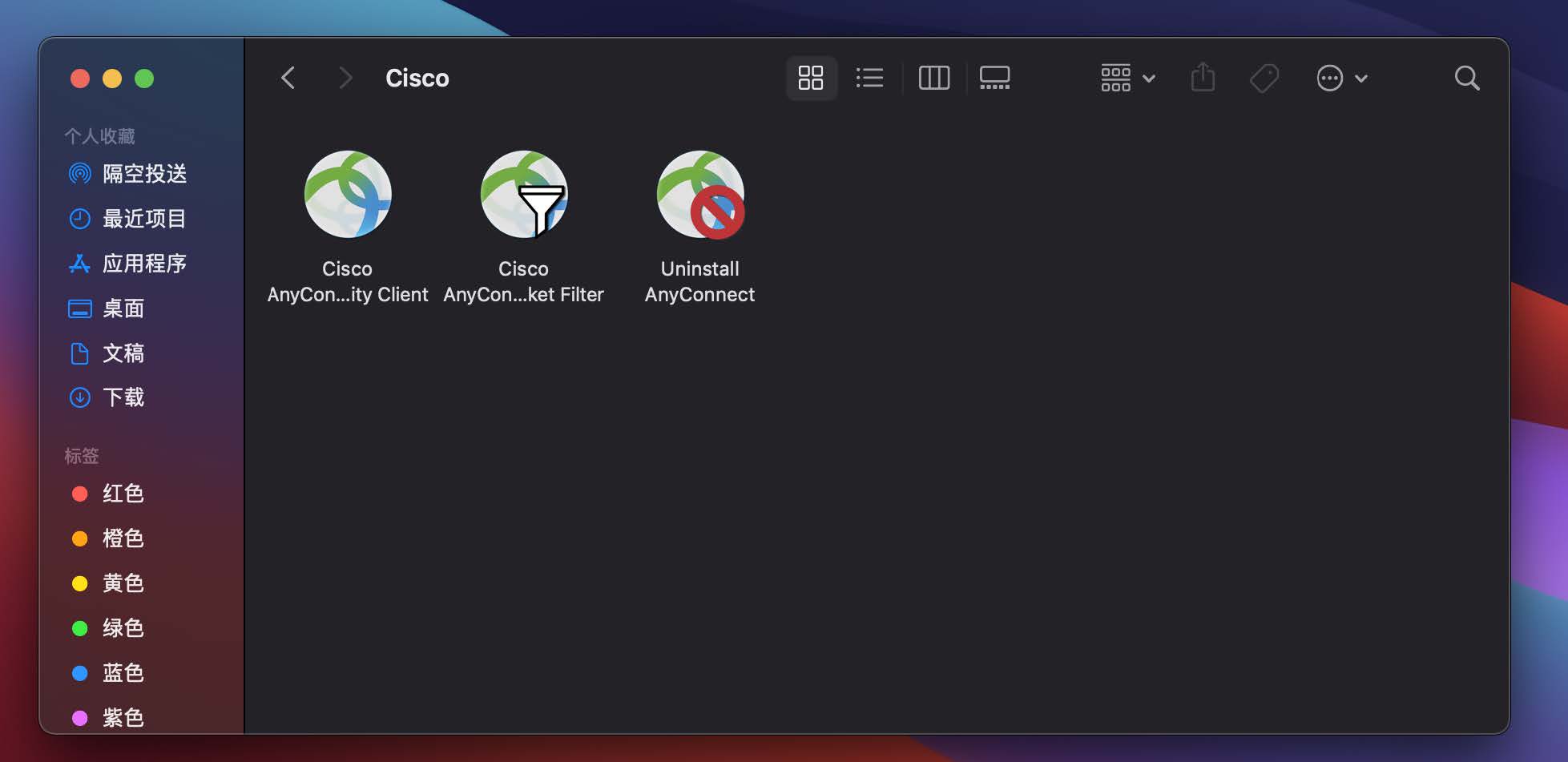Open the More actions ellipsis dropdown
Screen dimensions: 1568x762
point(1341,78)
